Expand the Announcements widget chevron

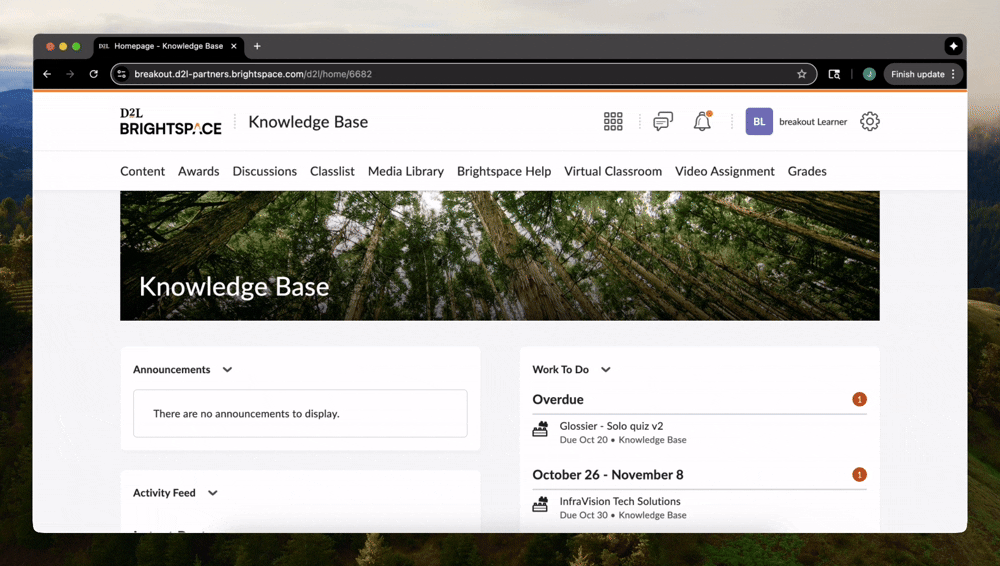(x=227, y=369)
